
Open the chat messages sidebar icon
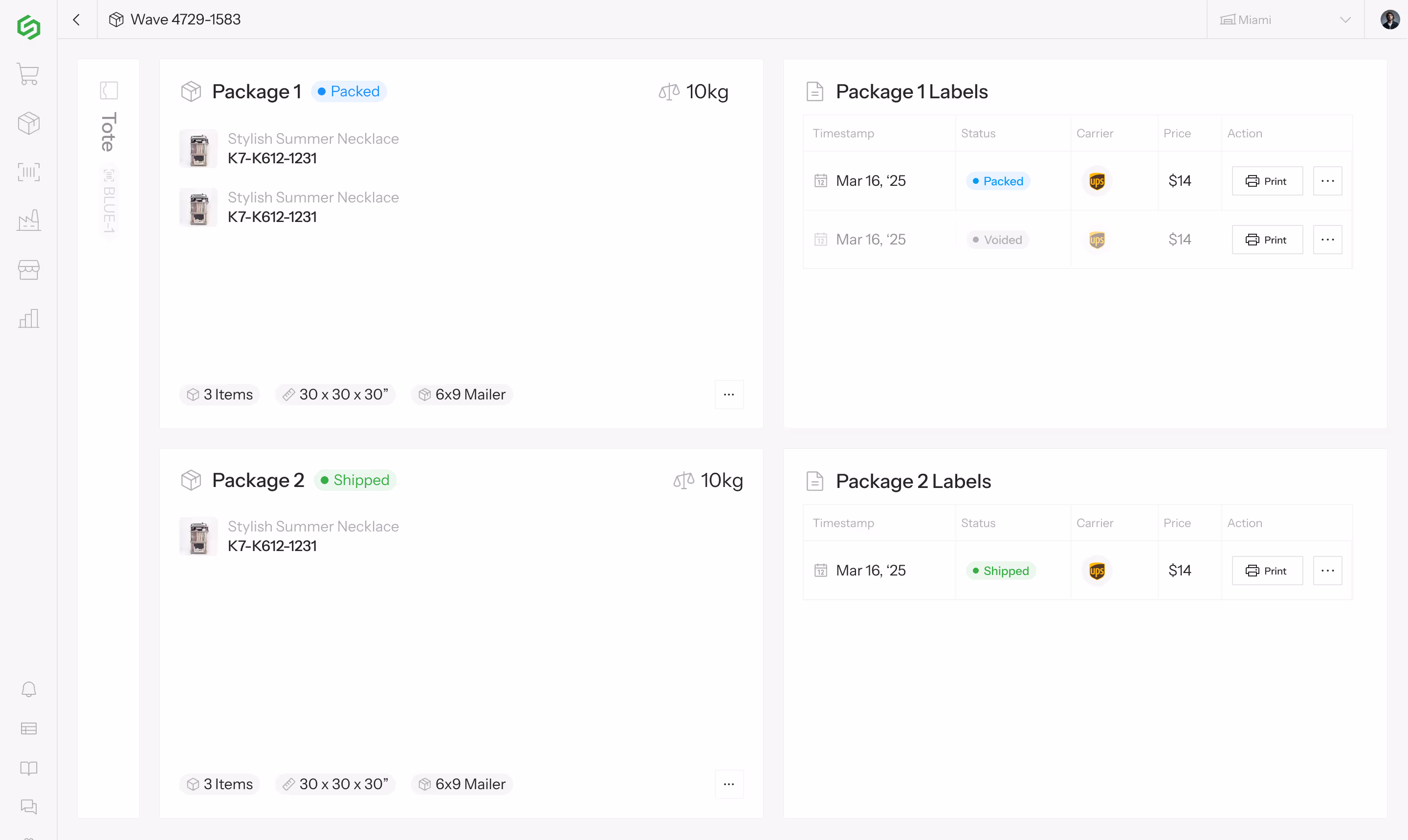pos(28,807)
